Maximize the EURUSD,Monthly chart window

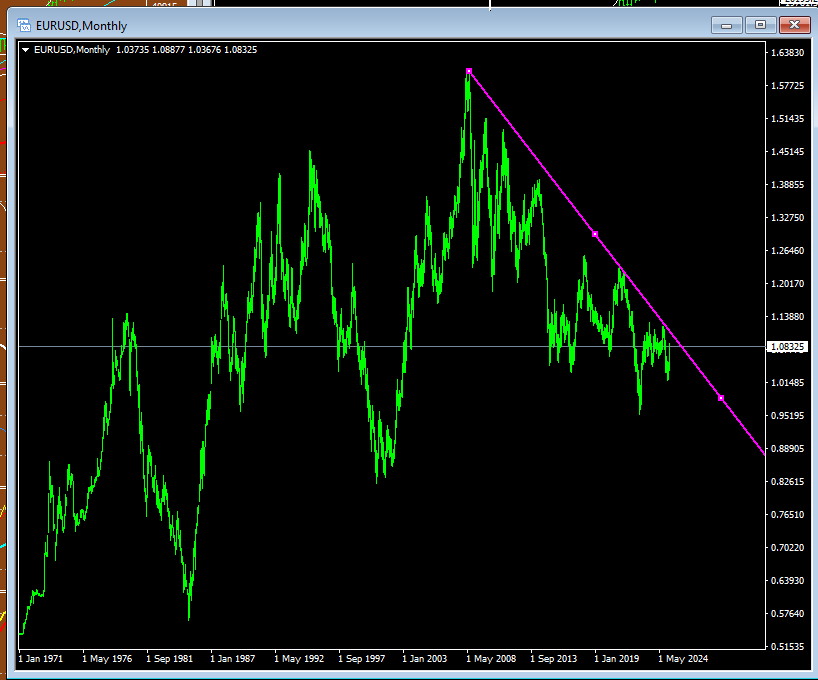[x=760, y=25]
